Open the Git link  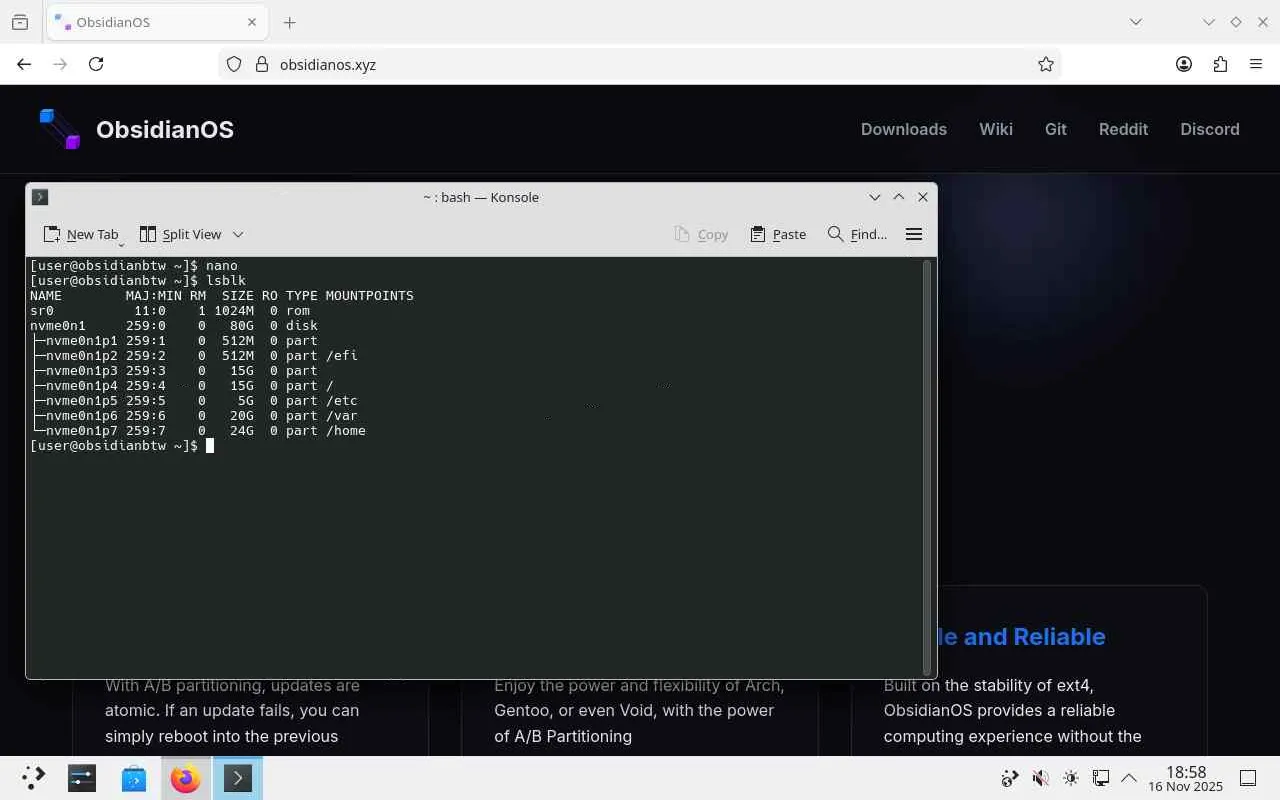click(x=1056, y=129)
